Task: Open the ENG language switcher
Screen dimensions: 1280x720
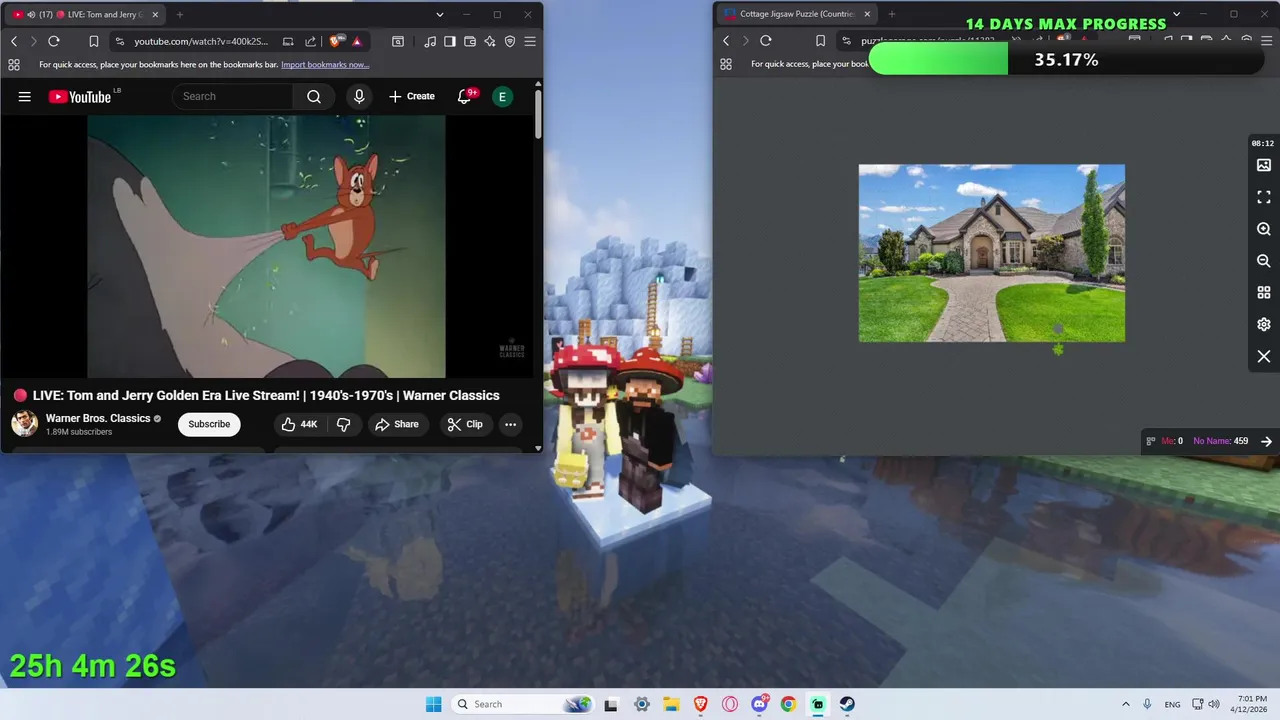Action: pyautogui.click(x=1172, y=704)
